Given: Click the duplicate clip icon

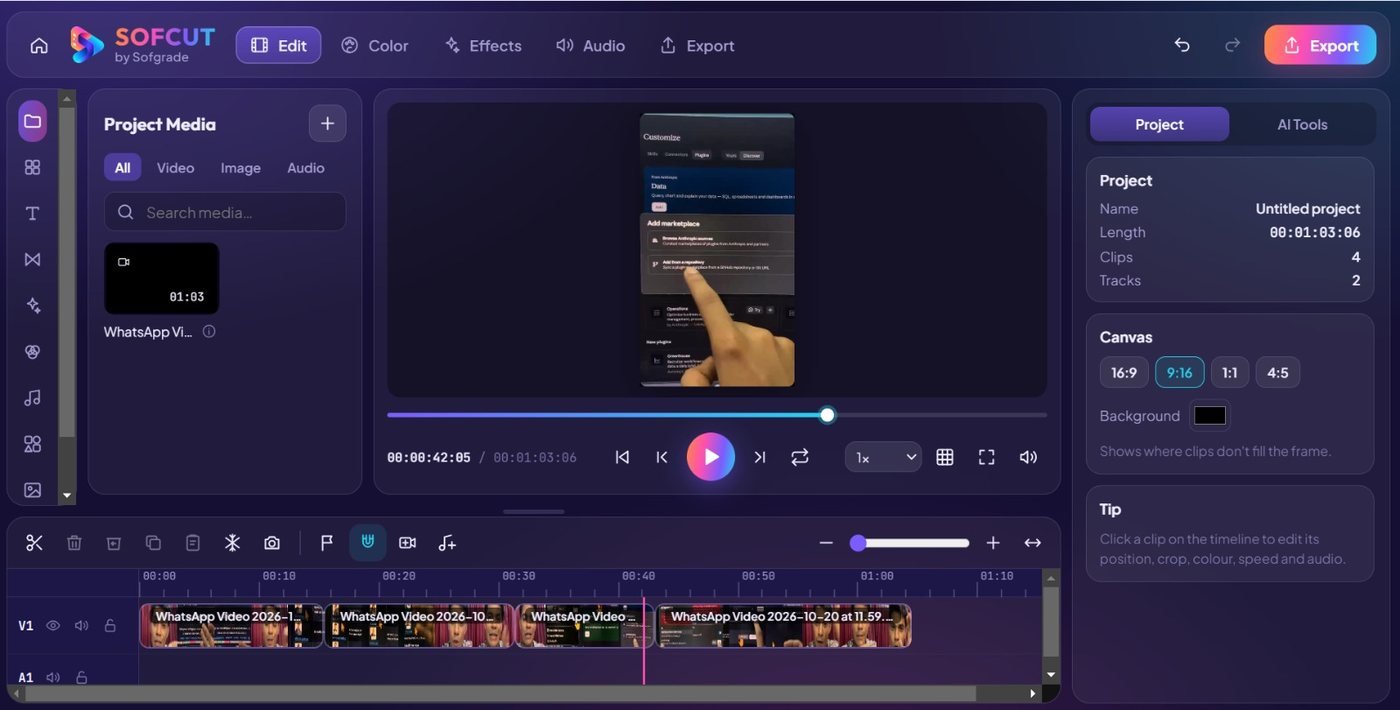Looking at the screenshot, I should coord(153,542).
